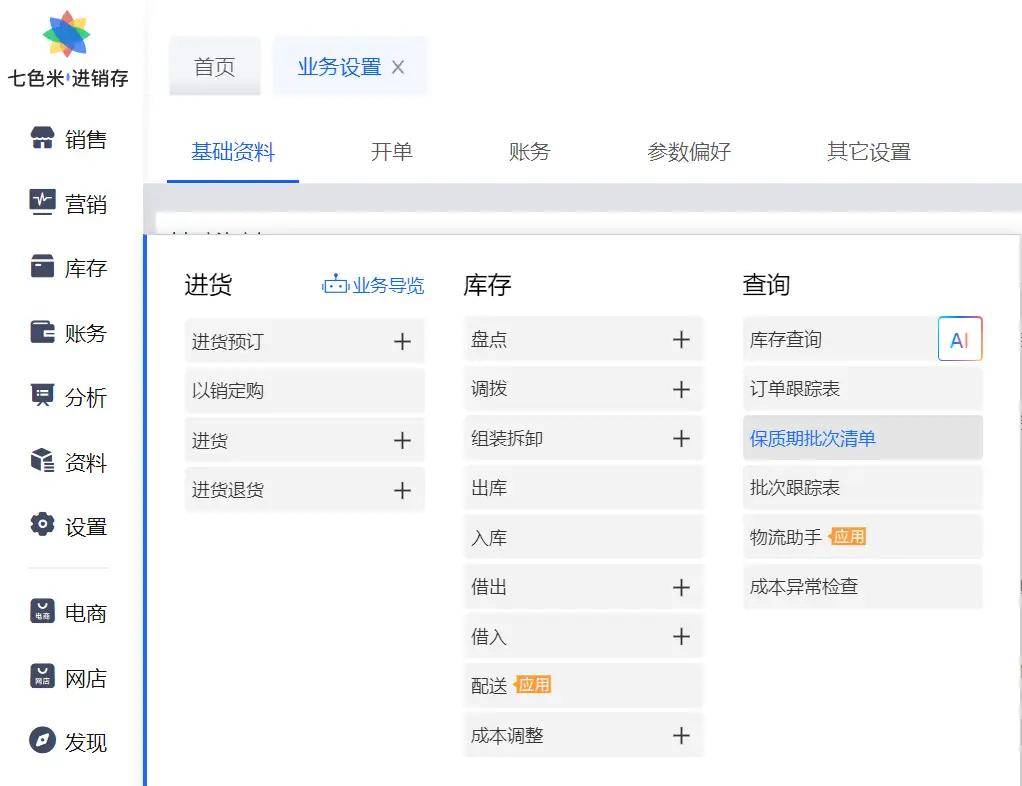Expand the plus beside 盘点
1022x786 pixels.
(681, 340)
